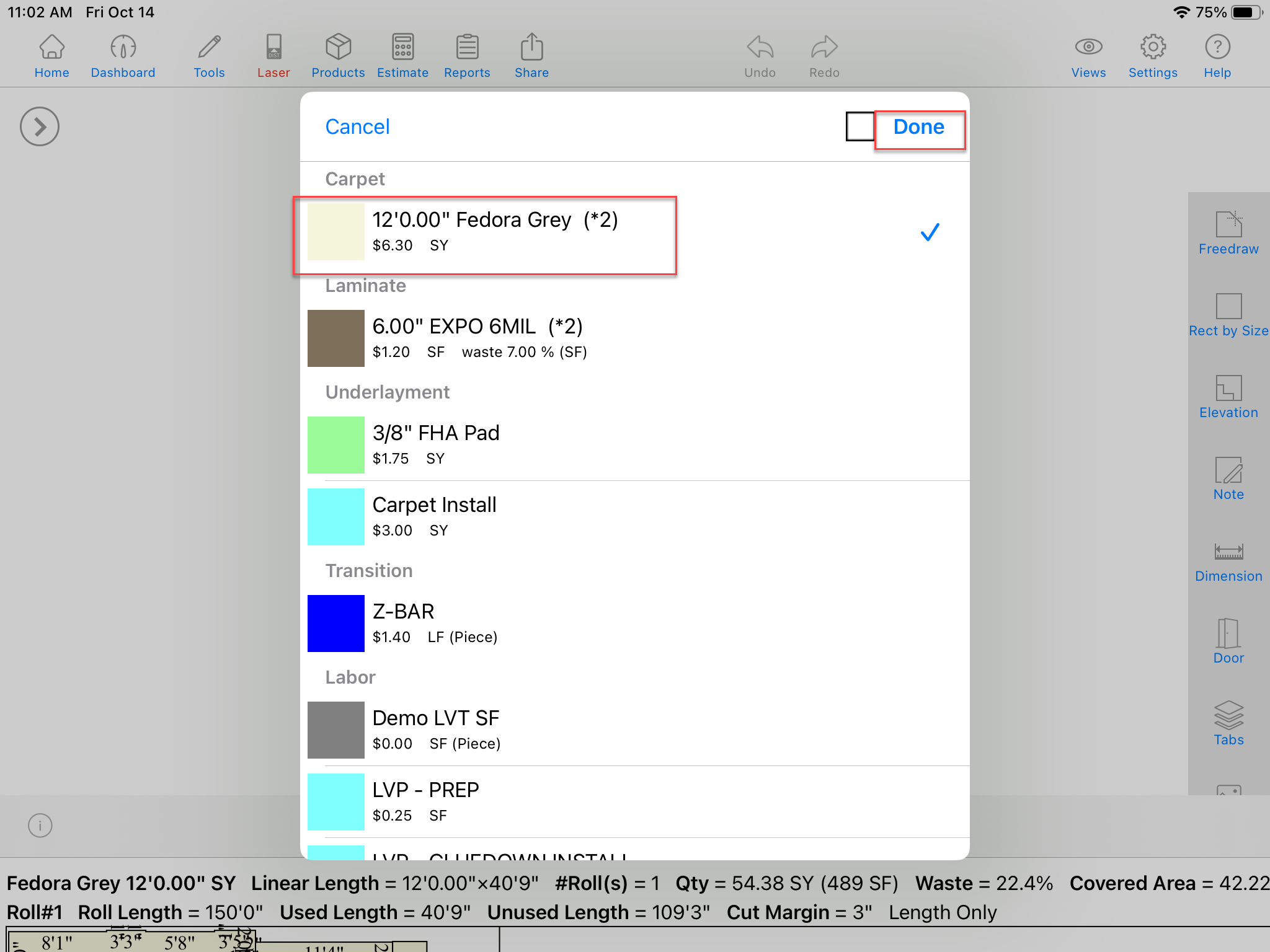Choose the Door tool
This screenshot has width=1270, height=952.
point(1228,641)
